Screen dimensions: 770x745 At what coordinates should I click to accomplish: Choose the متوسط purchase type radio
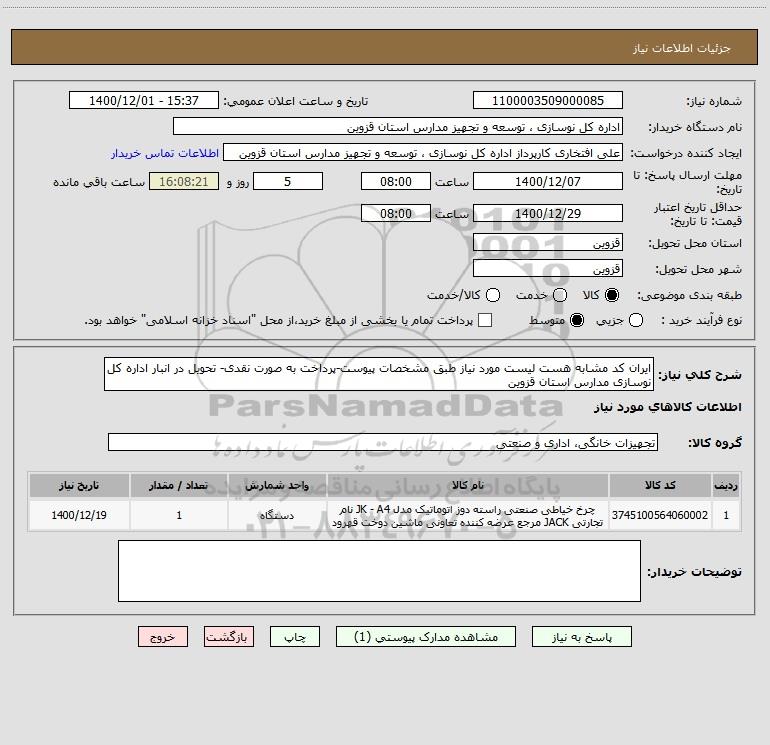click(577, 321)
